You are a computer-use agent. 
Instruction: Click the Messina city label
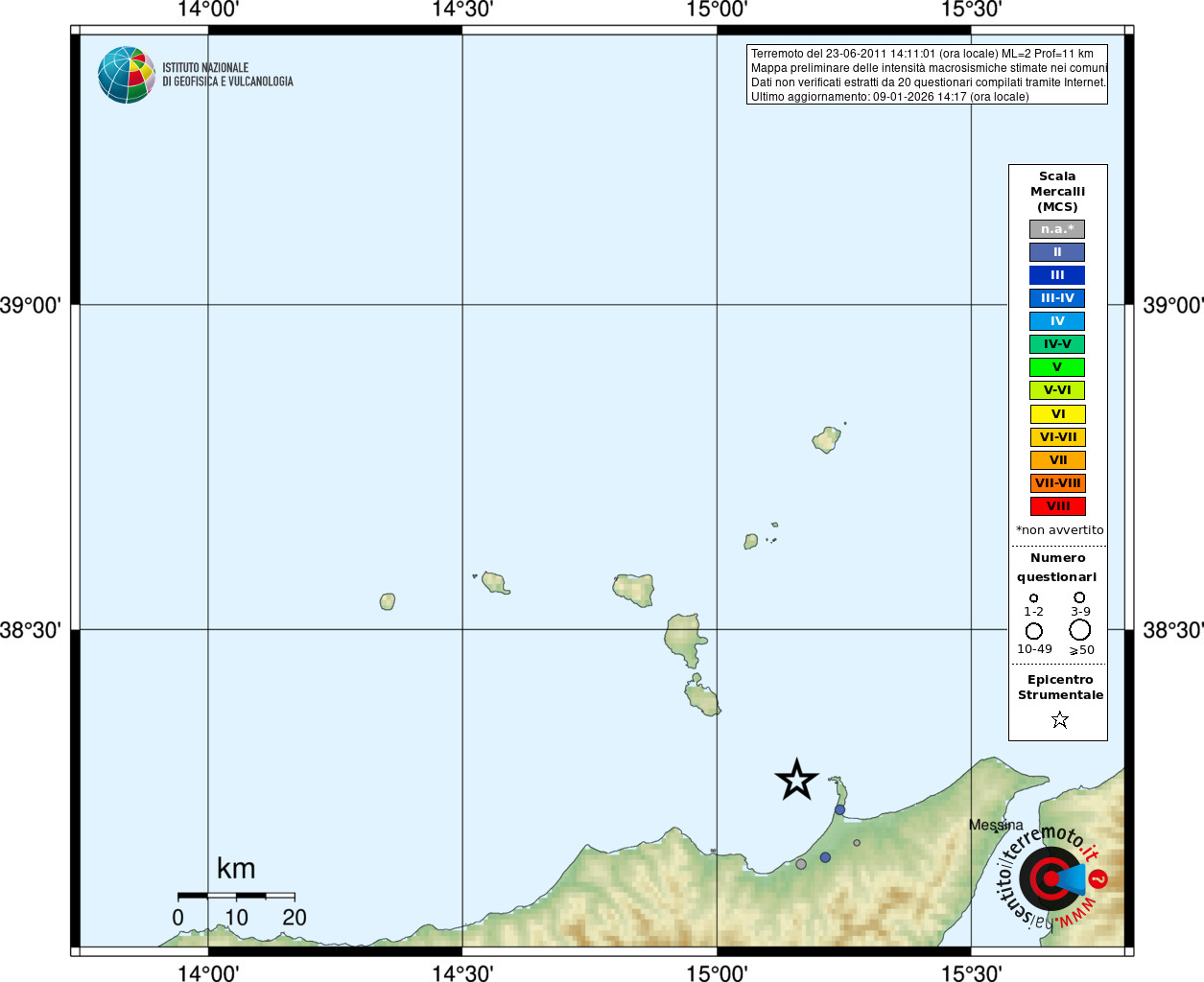pos(996,825)
